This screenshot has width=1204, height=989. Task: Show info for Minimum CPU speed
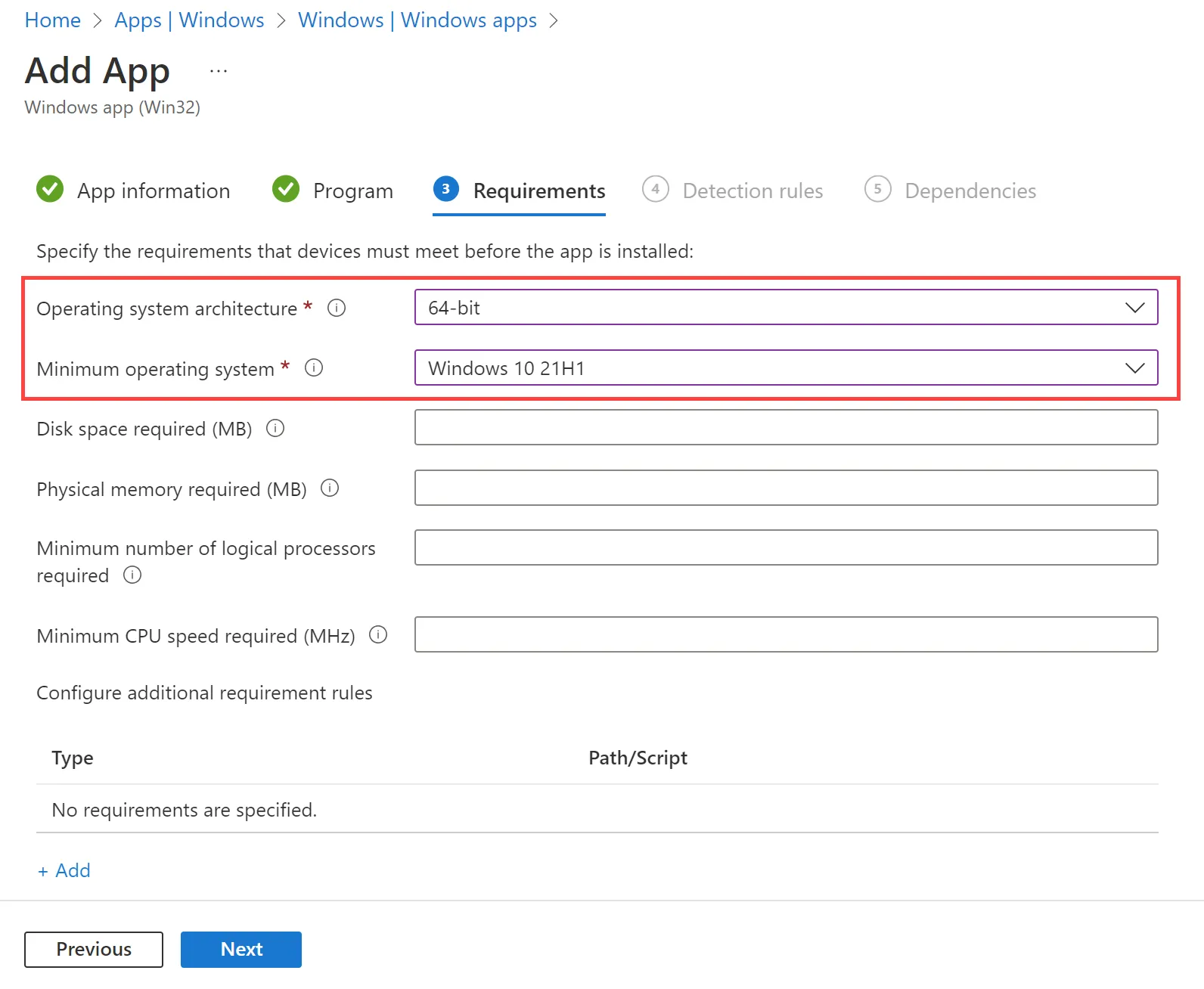[378, 635]
